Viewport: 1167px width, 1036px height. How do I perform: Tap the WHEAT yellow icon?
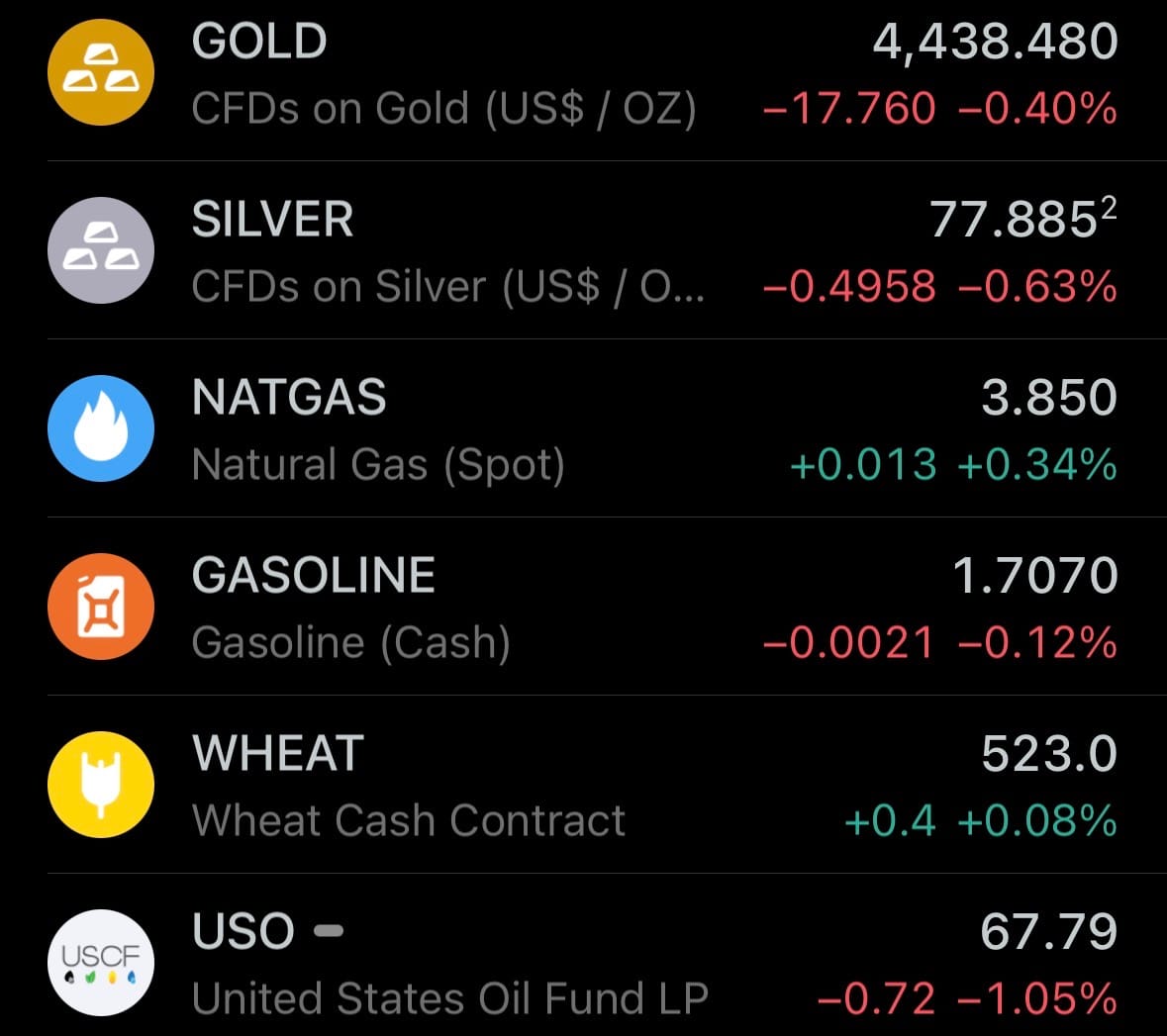tap(101, 785)
